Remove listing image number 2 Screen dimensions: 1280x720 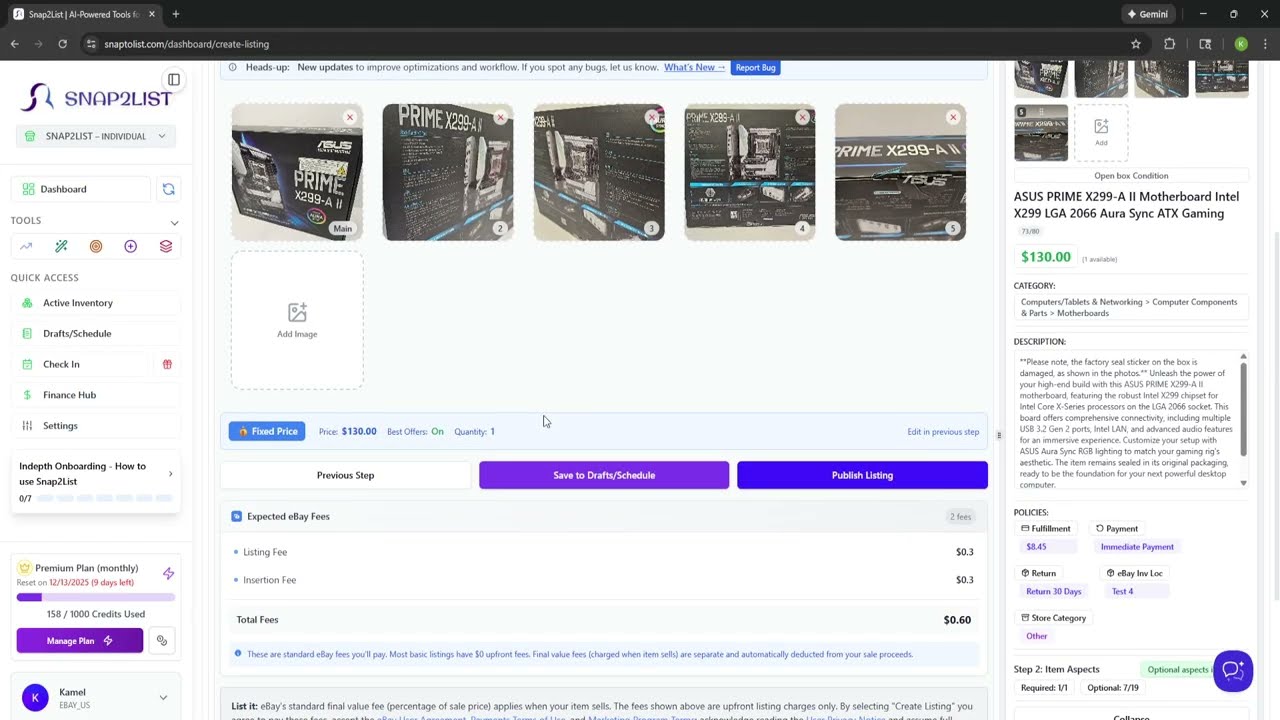point(500,117)
